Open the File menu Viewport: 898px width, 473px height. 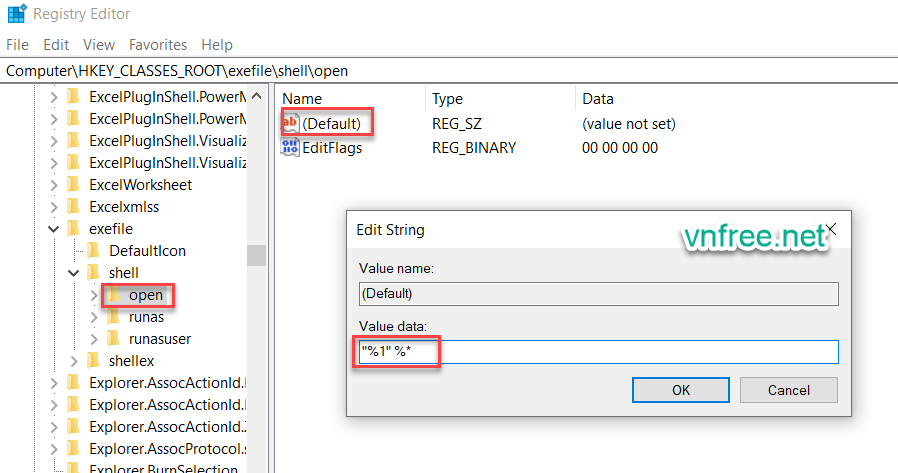click(18, 45)
